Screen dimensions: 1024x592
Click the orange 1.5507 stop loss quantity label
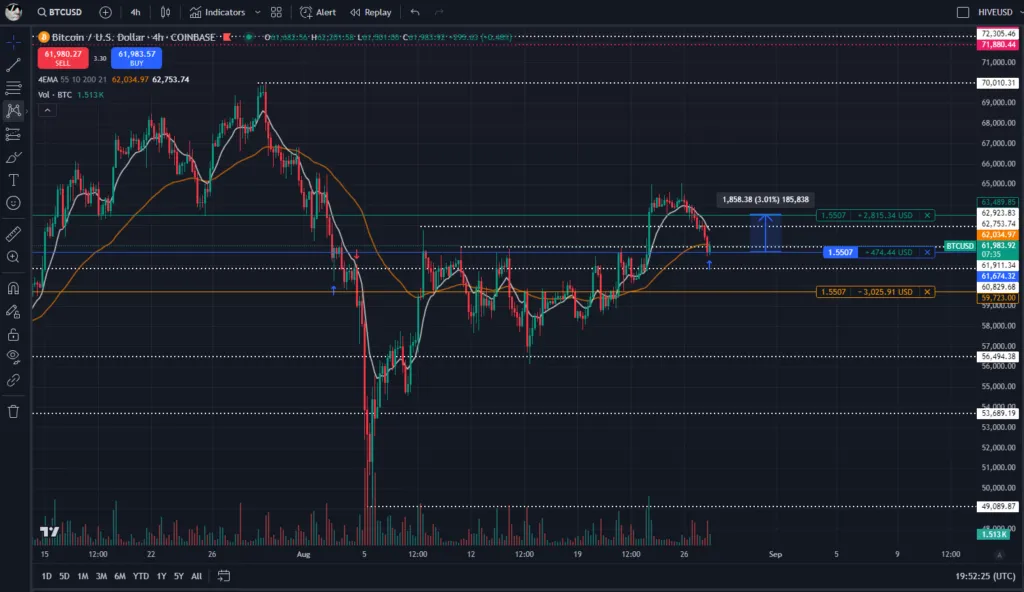[833, 291]
